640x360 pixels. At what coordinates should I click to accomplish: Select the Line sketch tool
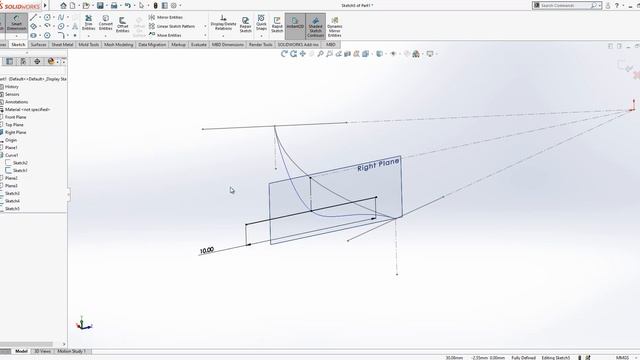33,17
